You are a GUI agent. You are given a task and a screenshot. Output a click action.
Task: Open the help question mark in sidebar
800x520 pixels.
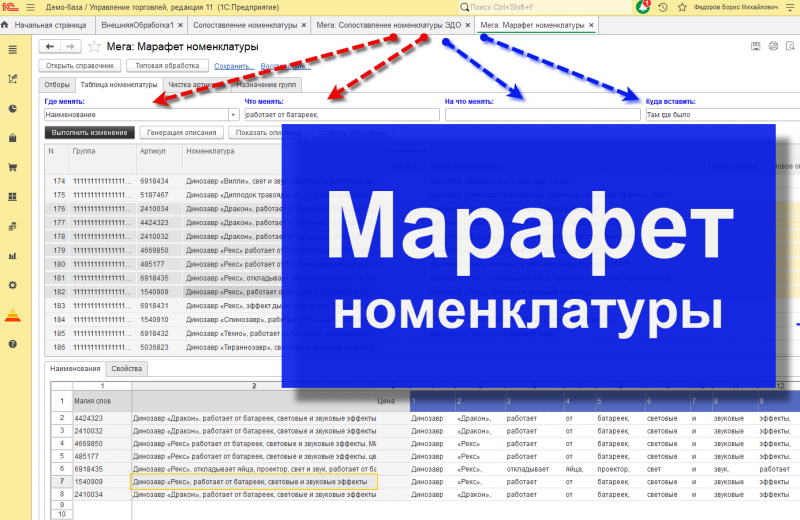click(13, 344)
